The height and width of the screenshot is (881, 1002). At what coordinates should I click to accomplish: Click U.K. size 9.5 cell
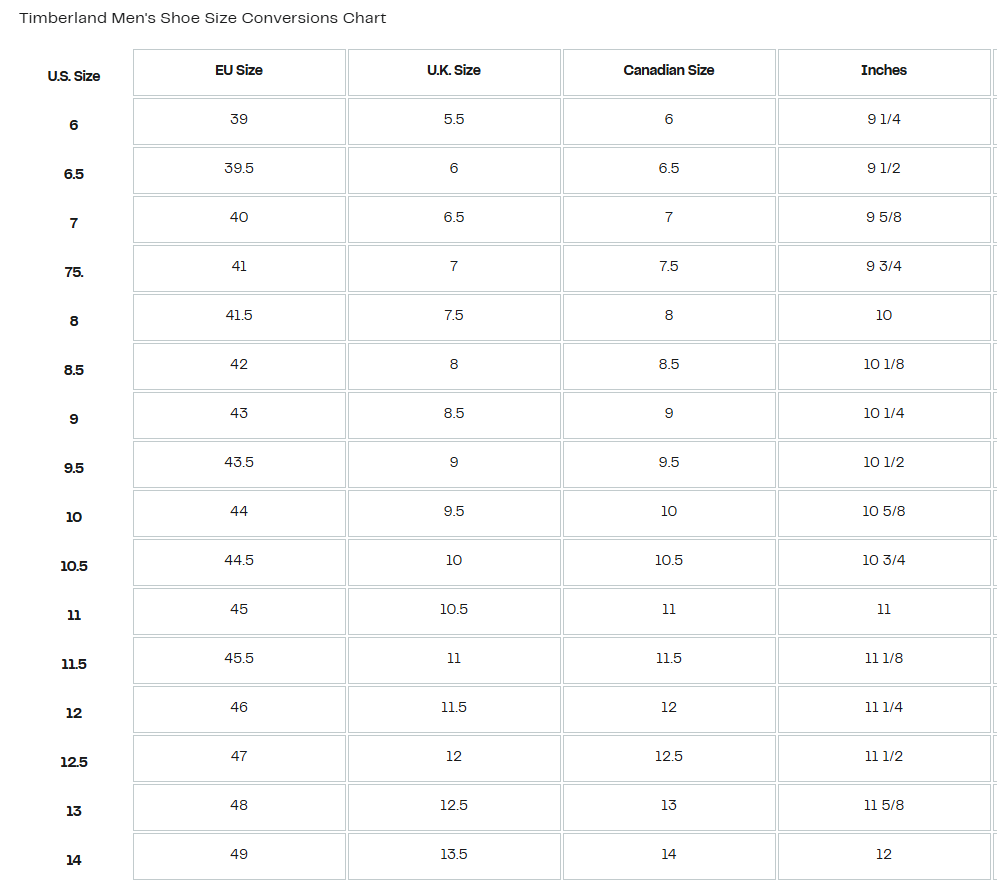(x=454, y=512)
